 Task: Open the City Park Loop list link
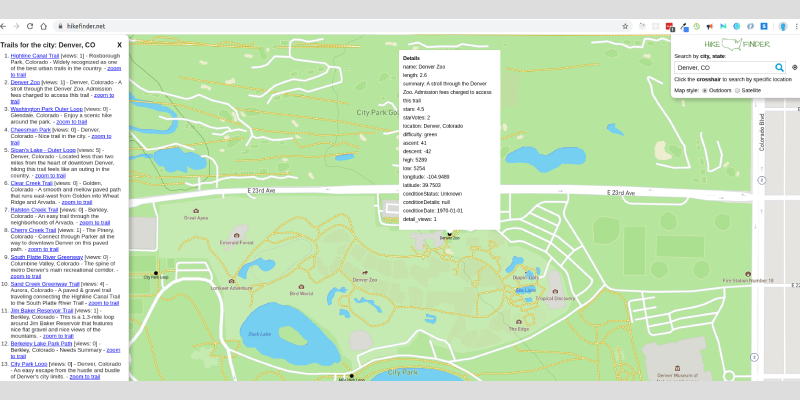click(29, 364)
